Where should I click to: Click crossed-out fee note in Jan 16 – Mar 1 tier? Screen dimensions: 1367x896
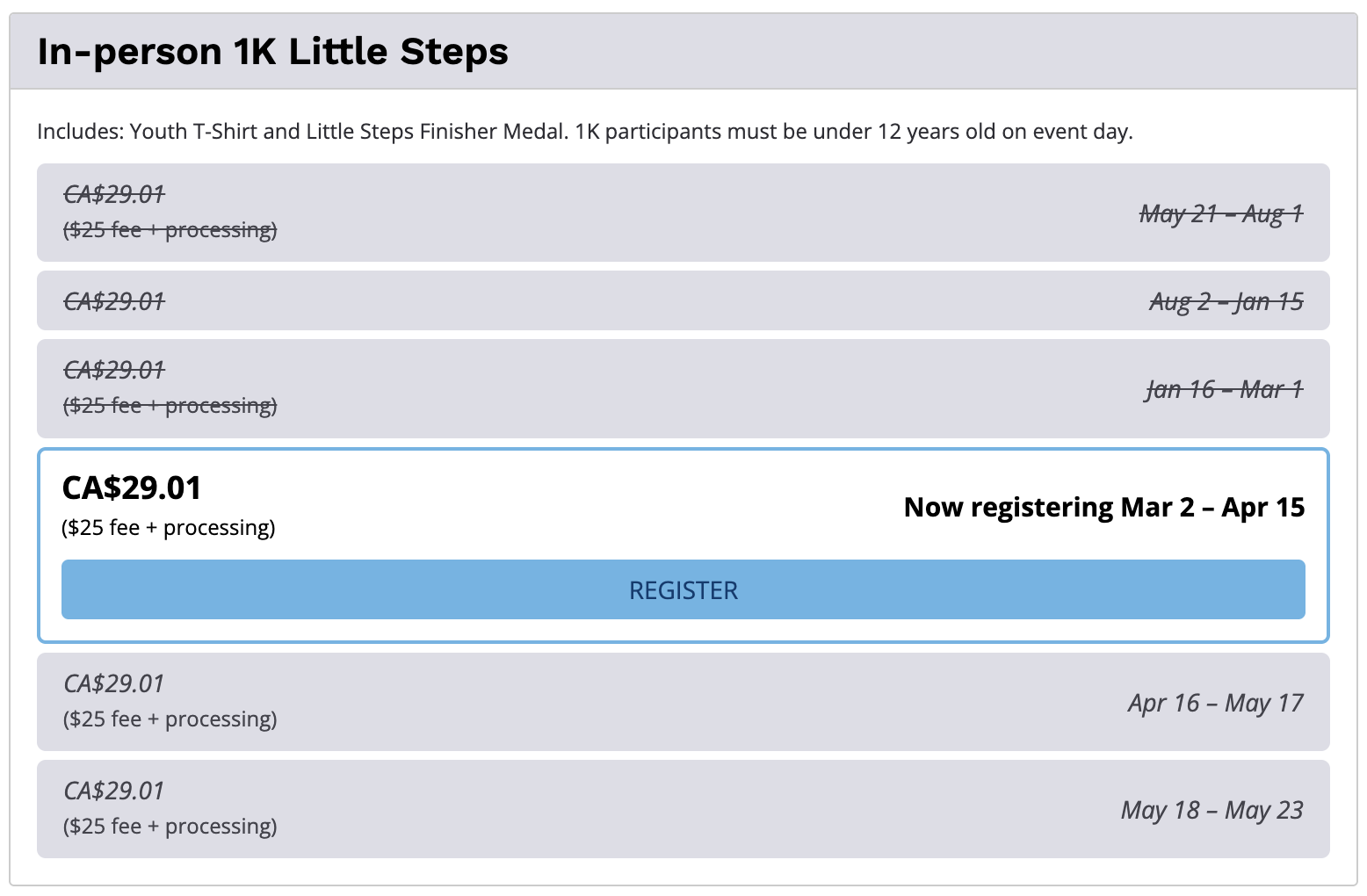(170, 406)
